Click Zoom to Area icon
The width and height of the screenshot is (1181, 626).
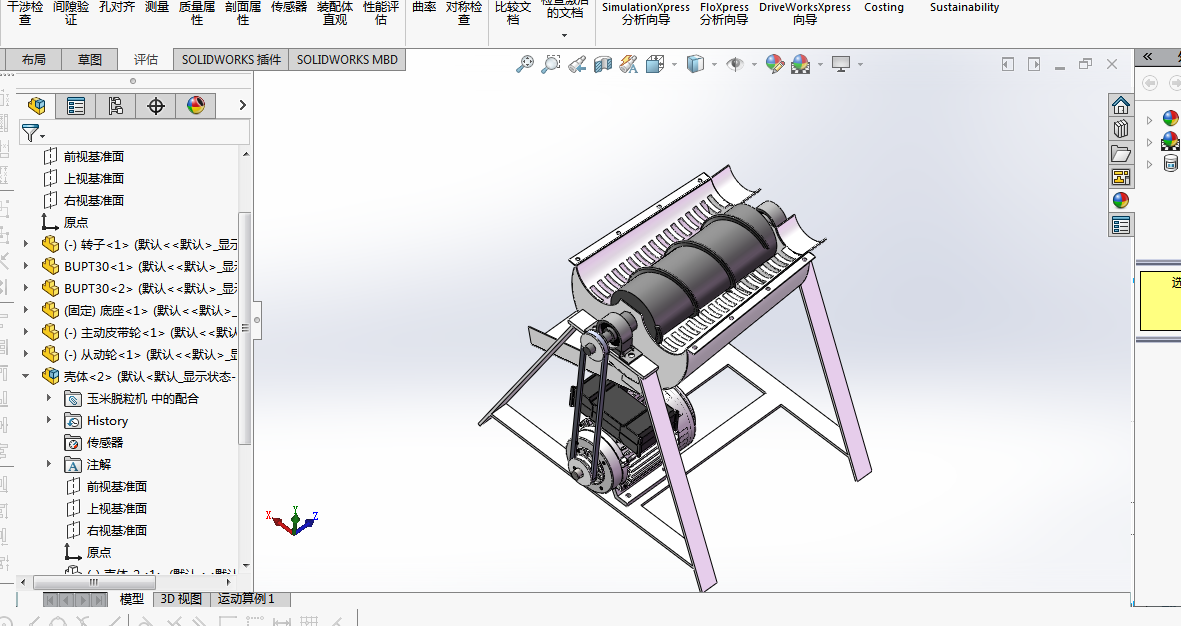(x=551, y=64)
